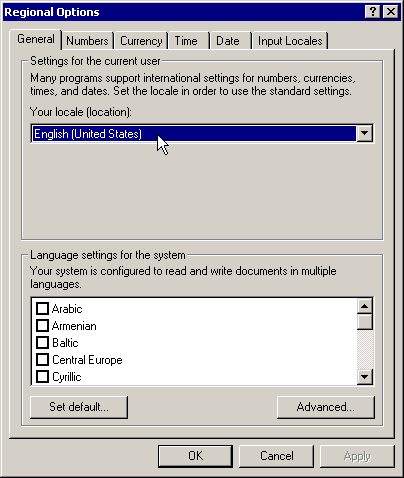Close the Regional Options dialog

coord(391,12)
